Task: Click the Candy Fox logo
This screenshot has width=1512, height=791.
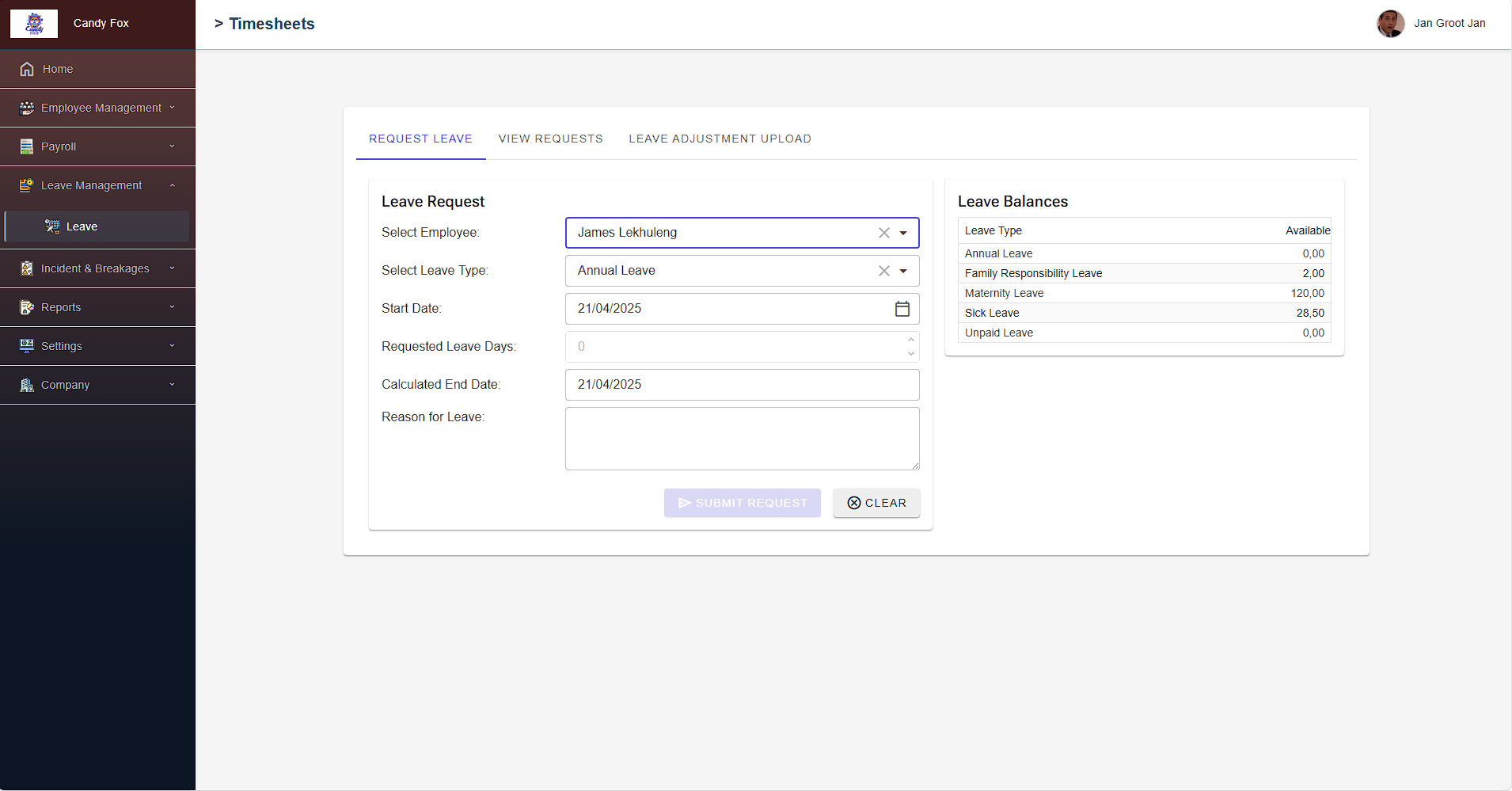Action: click(x=34, y=23)
